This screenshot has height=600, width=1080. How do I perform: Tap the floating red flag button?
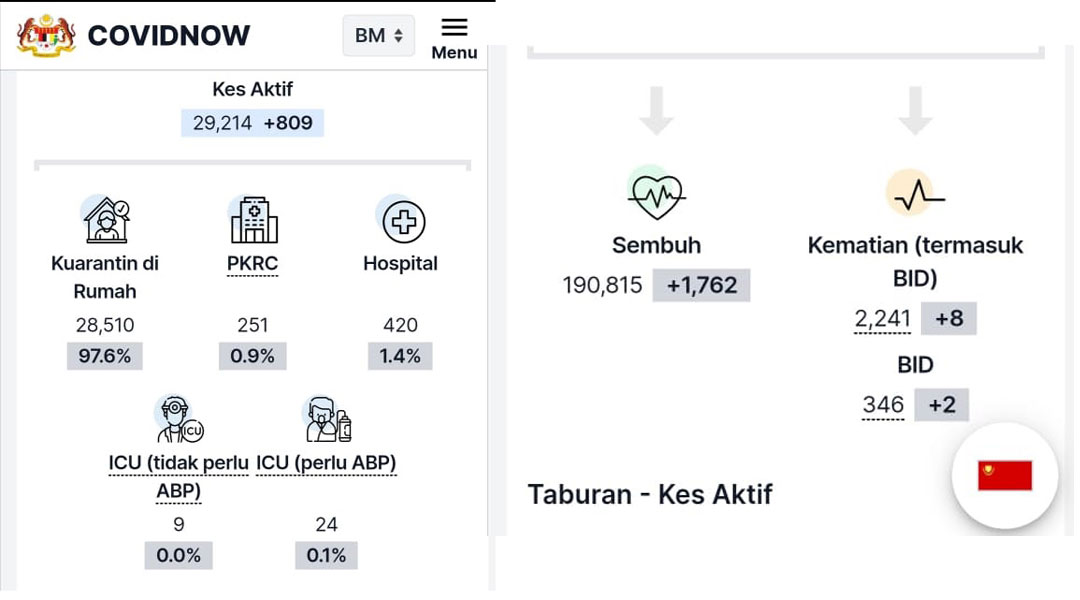click(1005, 475)
